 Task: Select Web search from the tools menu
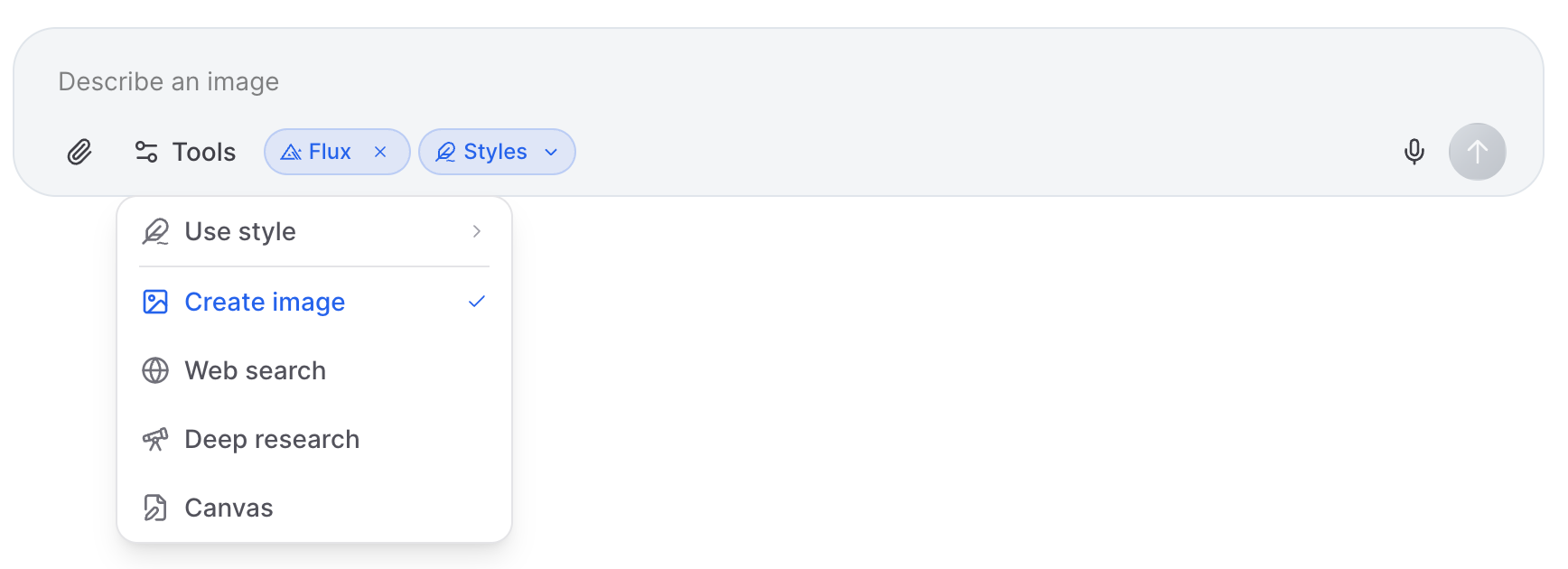[x=256, y=370]
